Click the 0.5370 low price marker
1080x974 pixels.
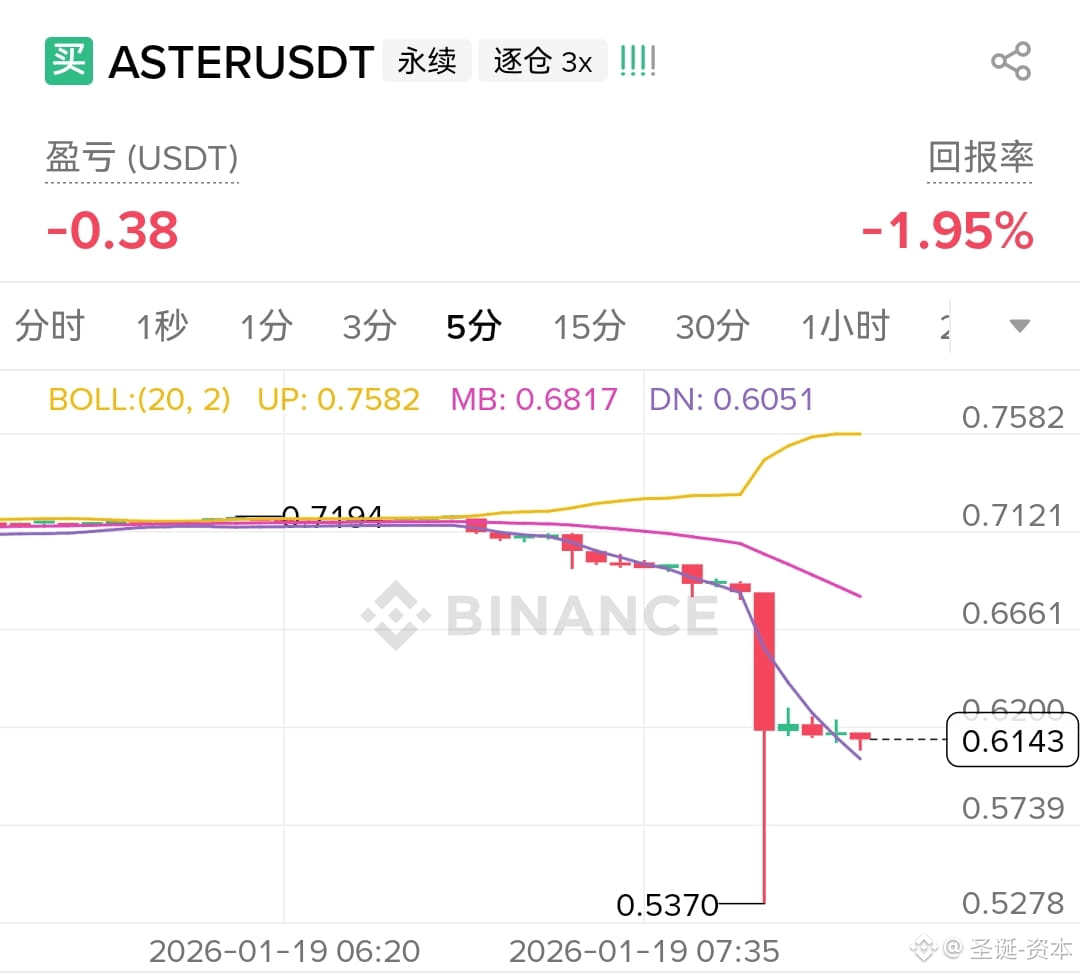pyautogui.click(x=666, y=904)
